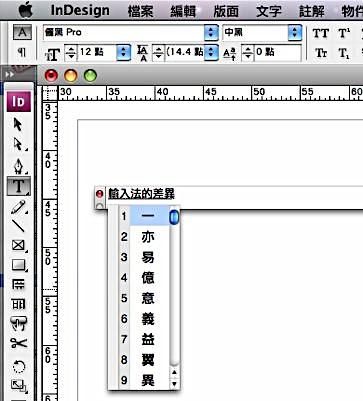Select the Rectangle Frame tool
The image size is (363, 401).
[x=19, y=245]
